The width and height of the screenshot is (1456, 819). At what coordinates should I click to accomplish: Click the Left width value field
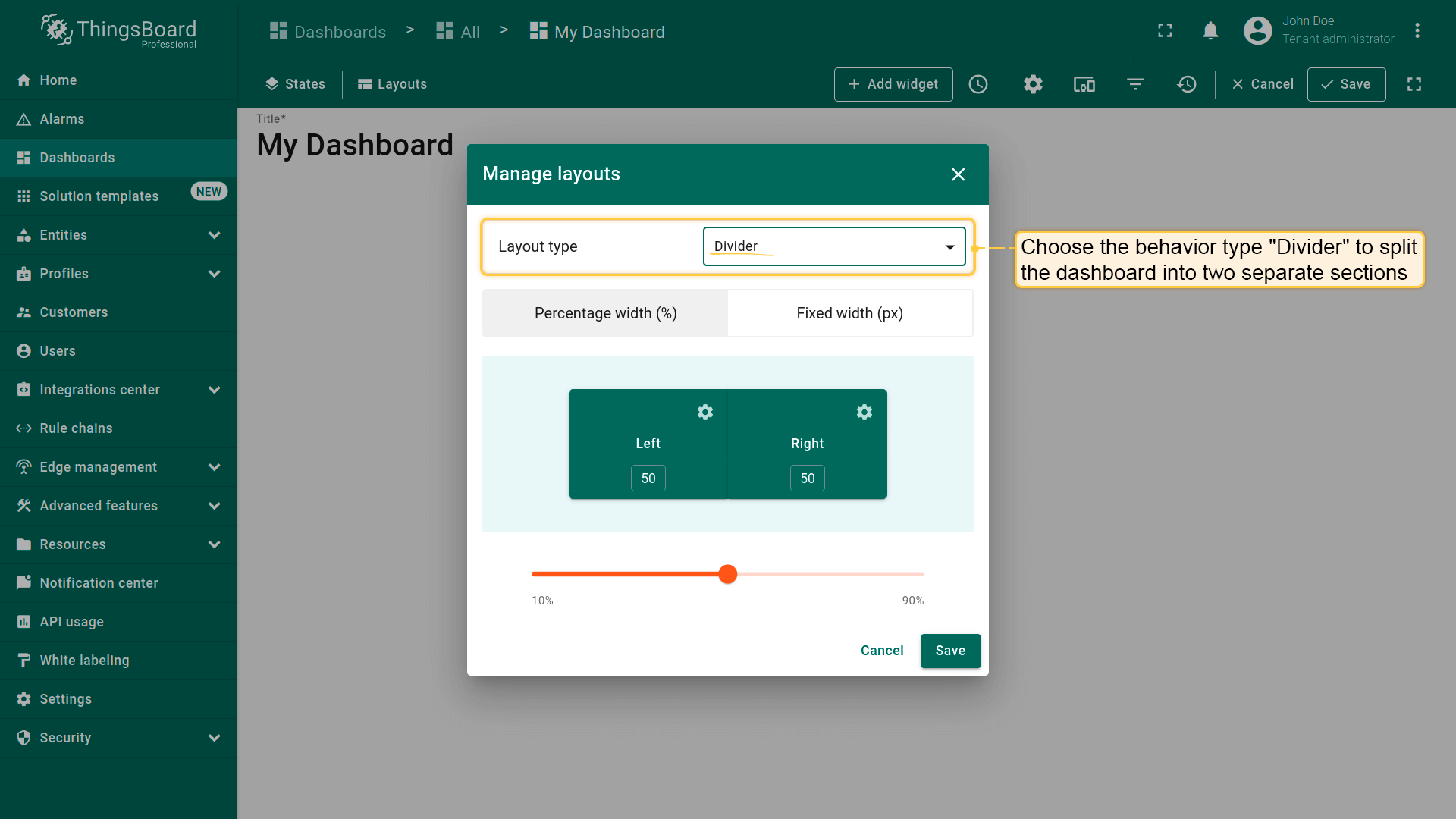point(648,479)
